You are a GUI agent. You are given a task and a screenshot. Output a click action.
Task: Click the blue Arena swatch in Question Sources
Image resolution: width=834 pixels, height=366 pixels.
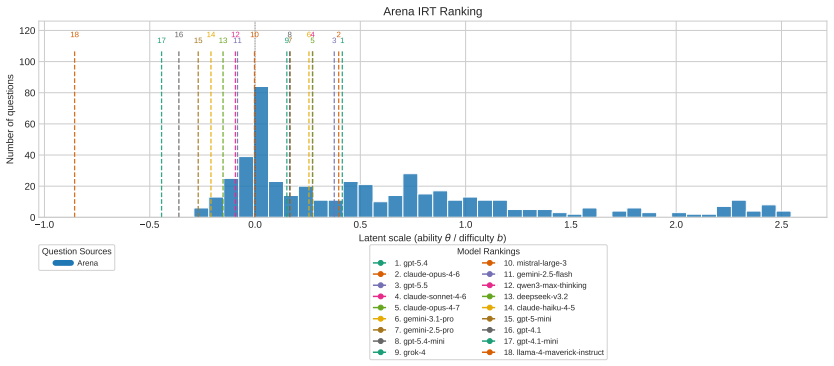62,262
